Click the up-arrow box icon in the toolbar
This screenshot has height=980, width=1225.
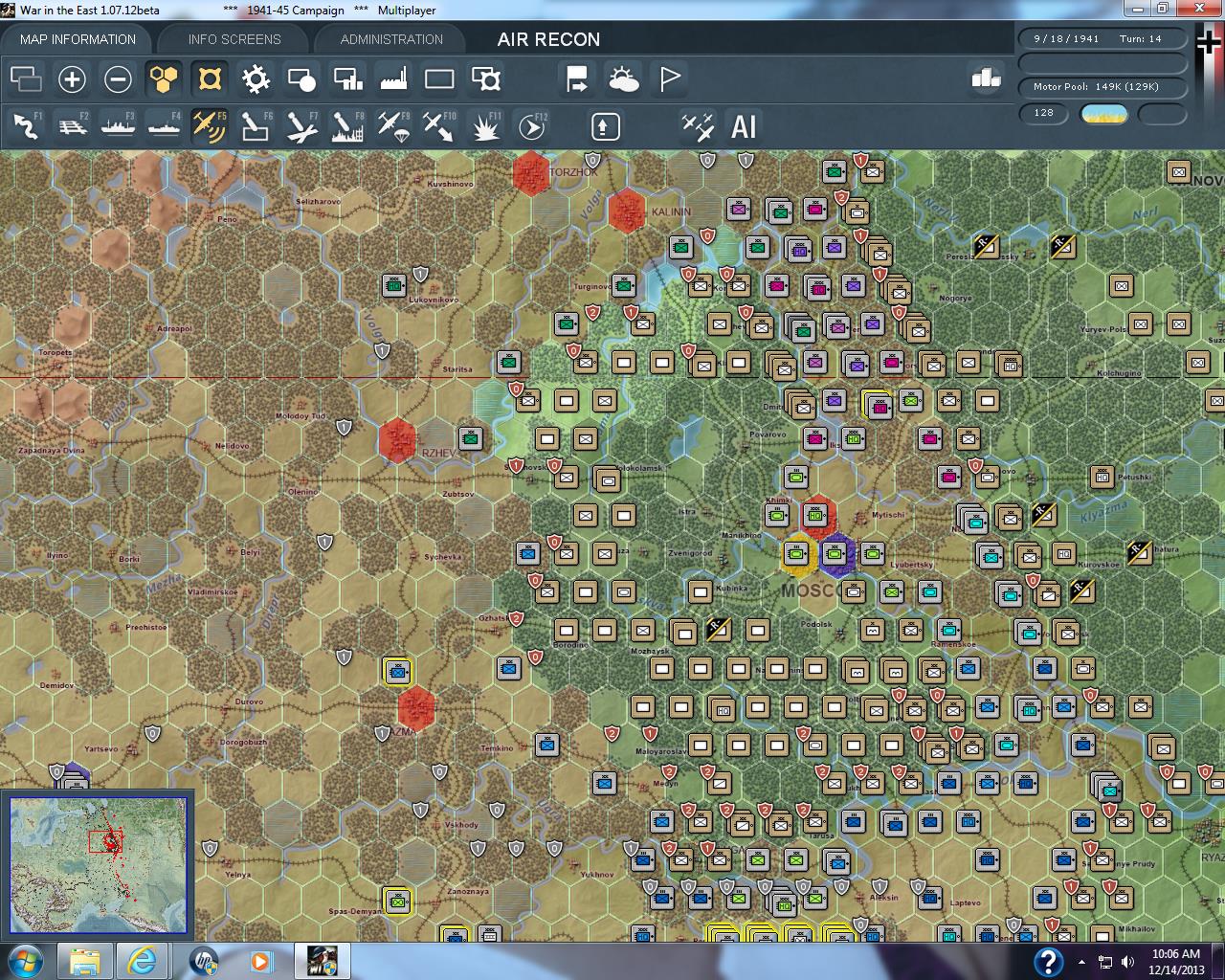605,126
